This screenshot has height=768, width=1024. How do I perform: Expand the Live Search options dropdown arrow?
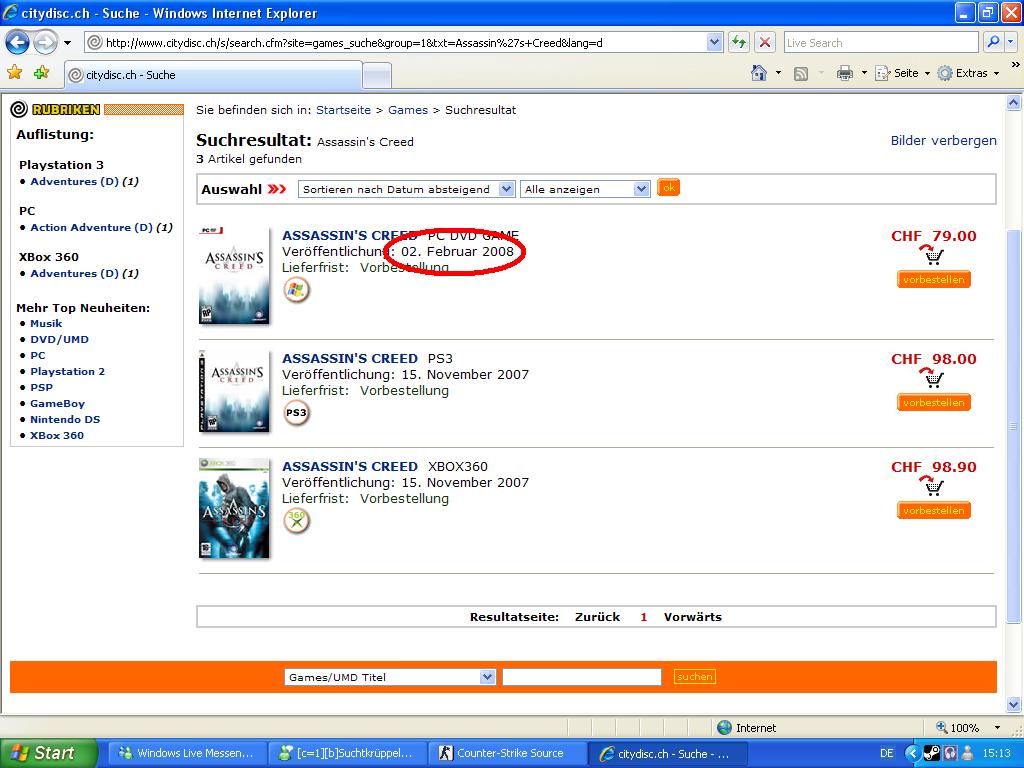[x=1011, y=42]
